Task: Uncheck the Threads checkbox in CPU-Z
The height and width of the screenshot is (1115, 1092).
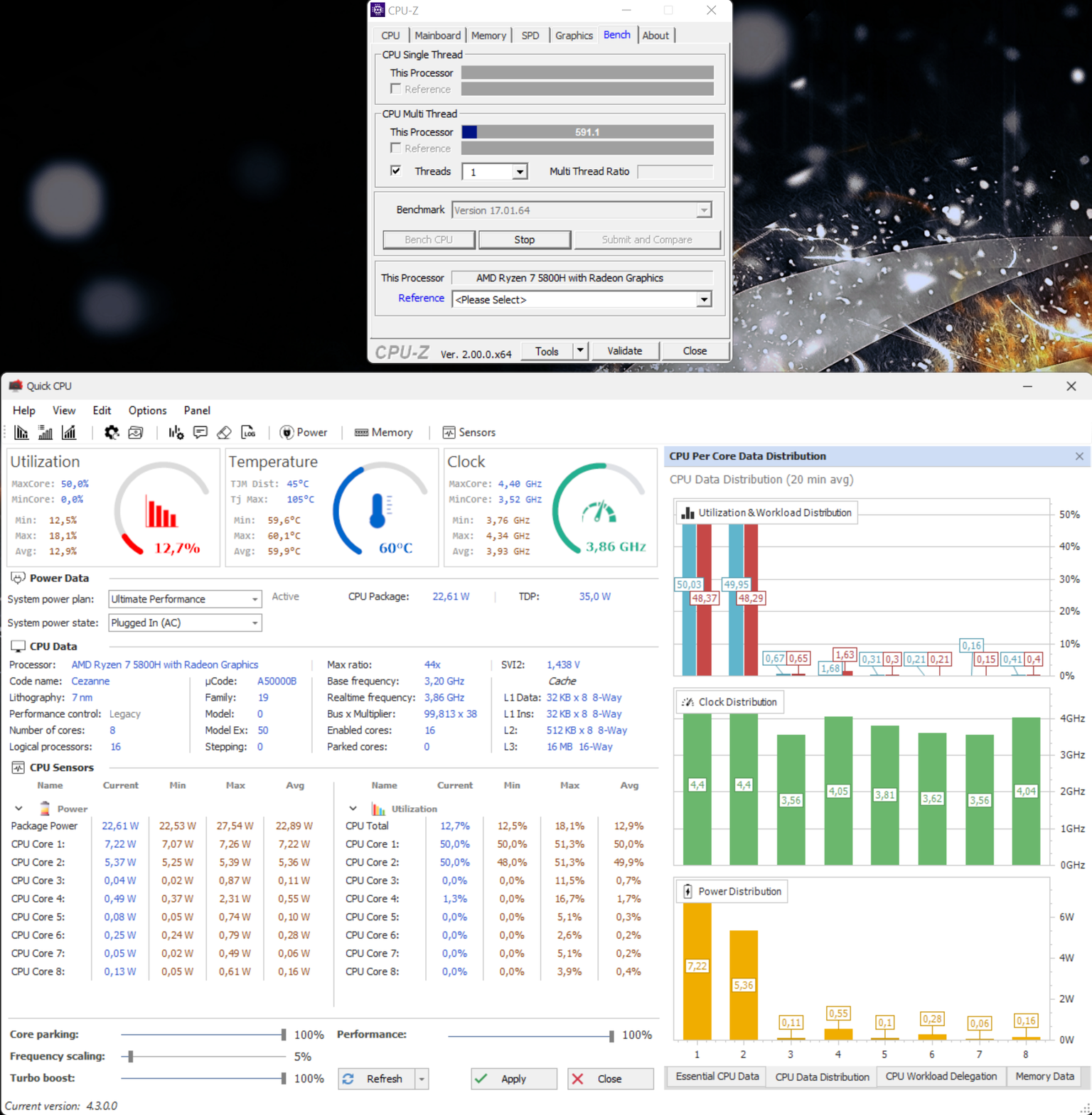Action: [396, 171]
